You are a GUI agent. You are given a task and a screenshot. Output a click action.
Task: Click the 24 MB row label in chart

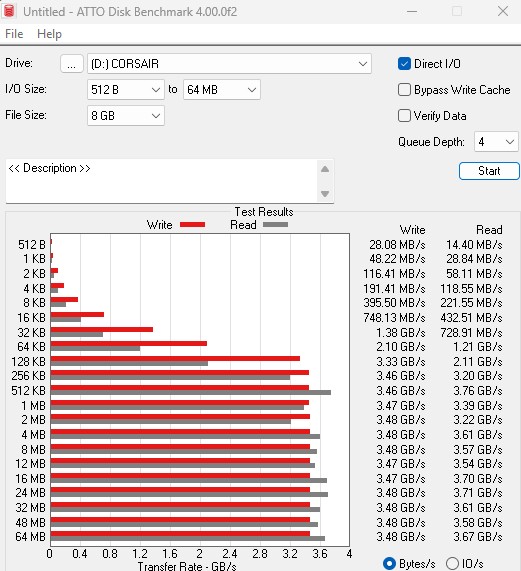31,493
